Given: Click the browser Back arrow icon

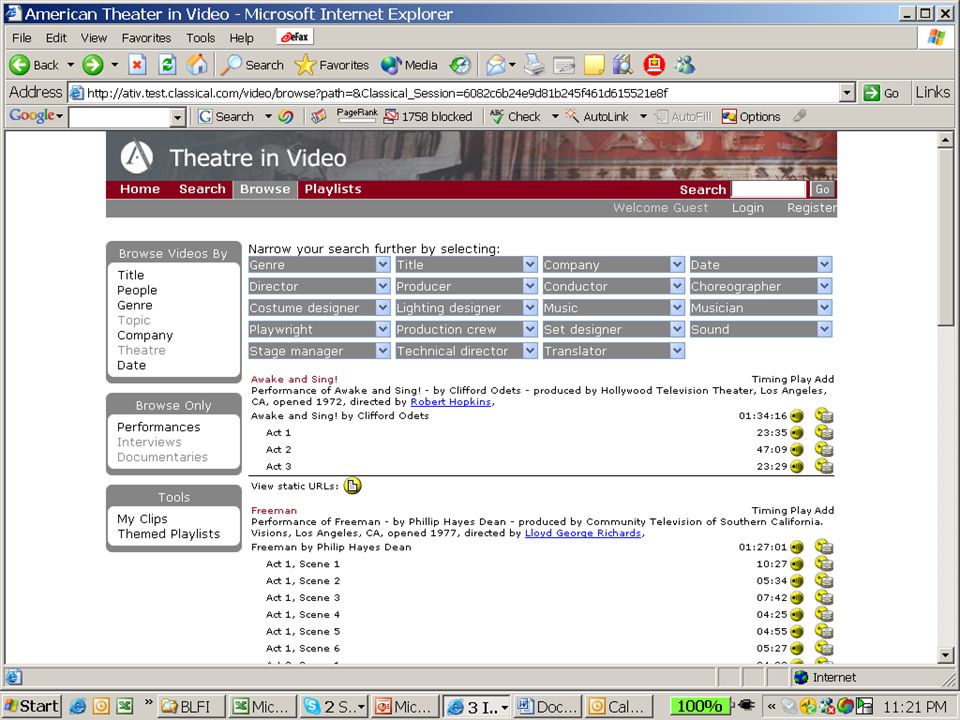Looking at the screenshot, I should tap(19, 65).
